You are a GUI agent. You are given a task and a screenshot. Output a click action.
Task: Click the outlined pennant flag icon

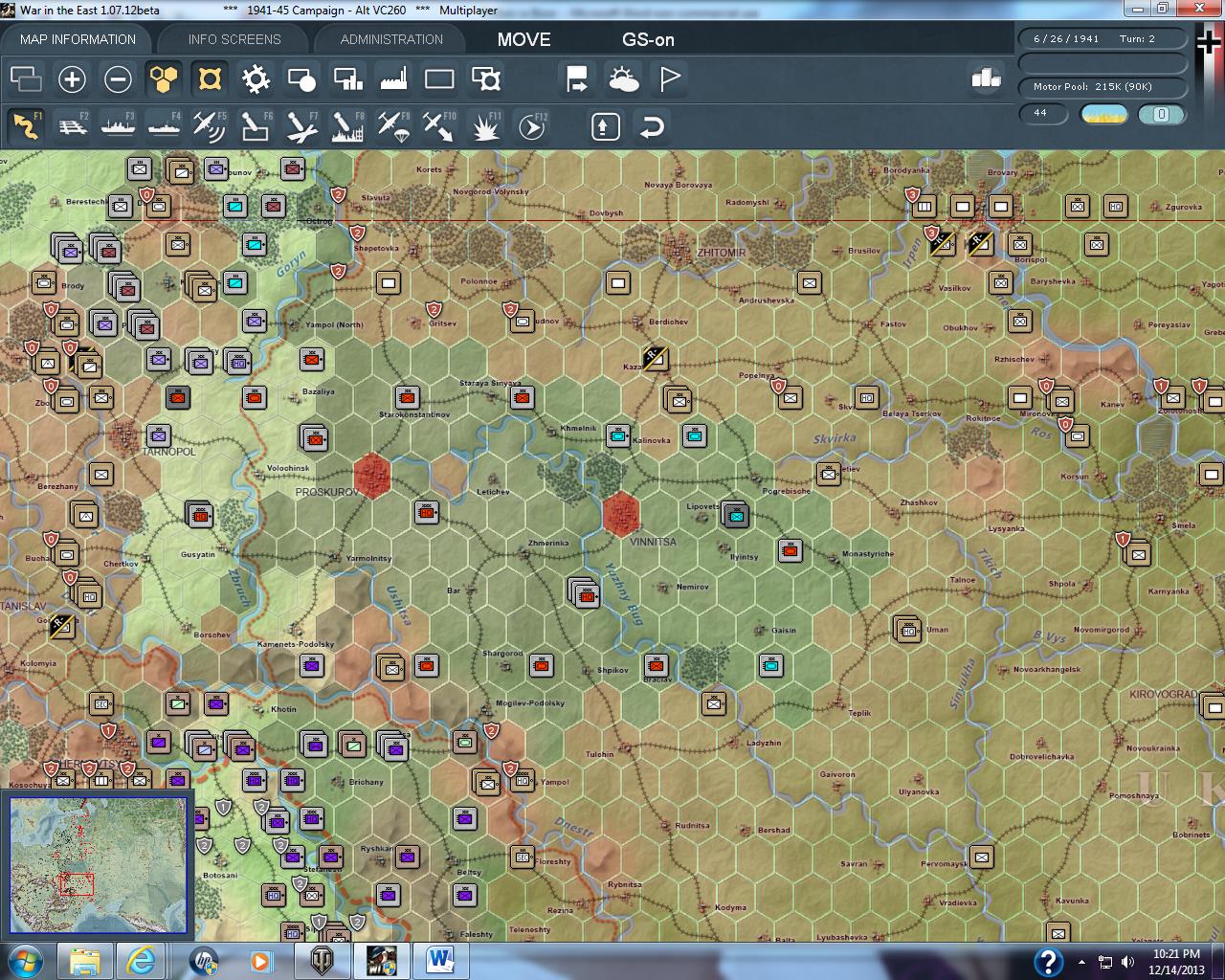tap(669, 78)
